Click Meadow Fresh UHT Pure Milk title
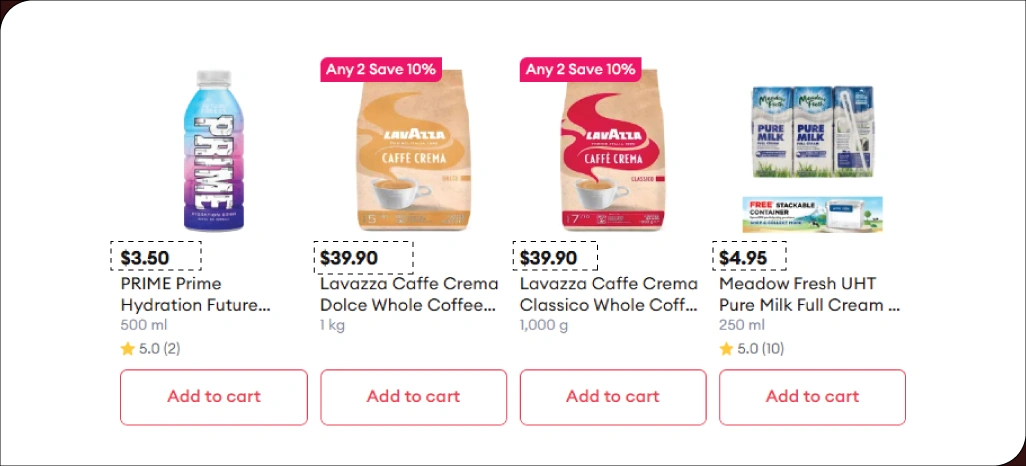Image resolution: width=1026 pixels, height=466 pixels. coord(808,294)
